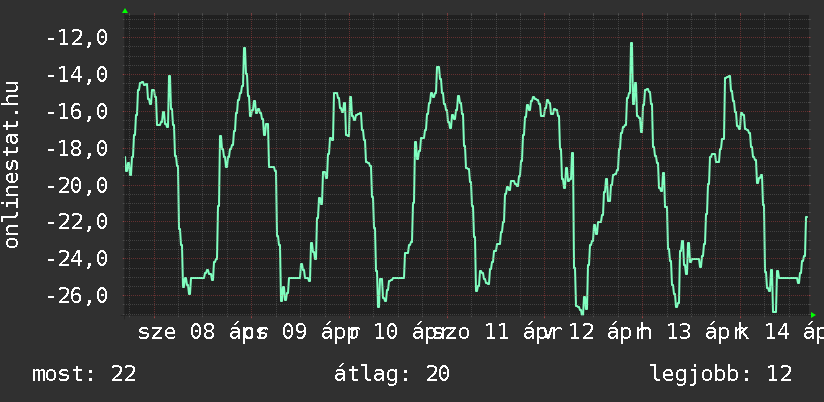Select the '08' date on the time axis
The width and height of the screenshot is (824, 402).
tap(202, 332)
